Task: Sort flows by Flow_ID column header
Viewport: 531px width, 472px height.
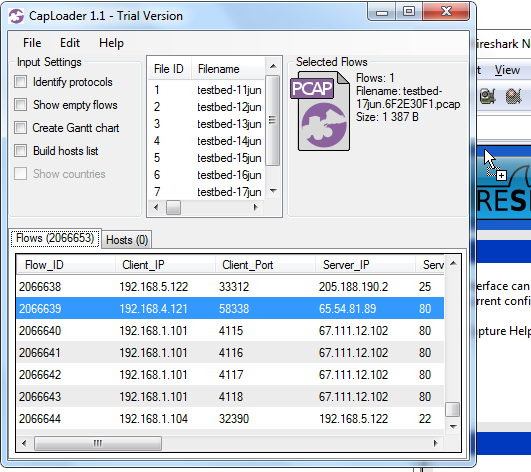Action: [66, 264]
